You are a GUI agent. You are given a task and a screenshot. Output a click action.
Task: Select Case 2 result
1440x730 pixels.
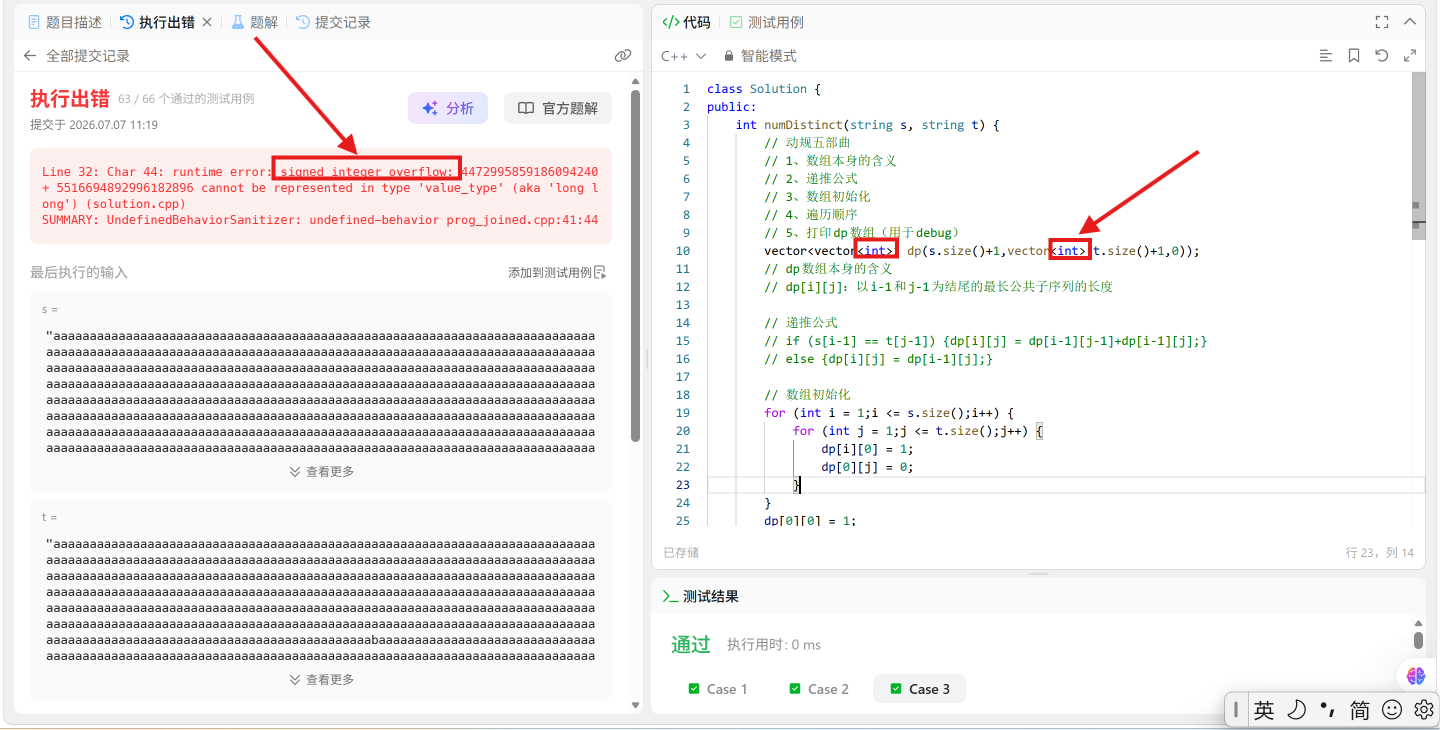point(819,689)
